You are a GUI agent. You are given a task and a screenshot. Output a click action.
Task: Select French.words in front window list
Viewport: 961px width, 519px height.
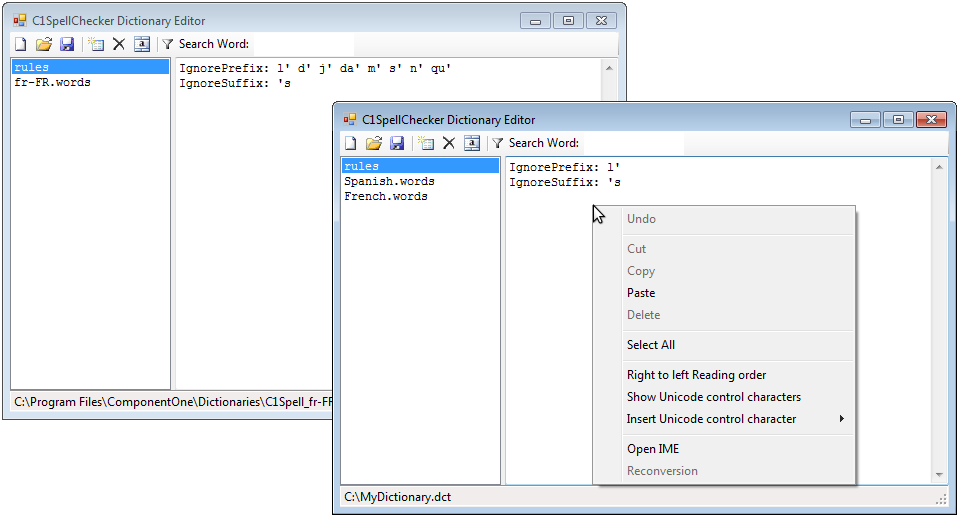click(x=386, y=197)
